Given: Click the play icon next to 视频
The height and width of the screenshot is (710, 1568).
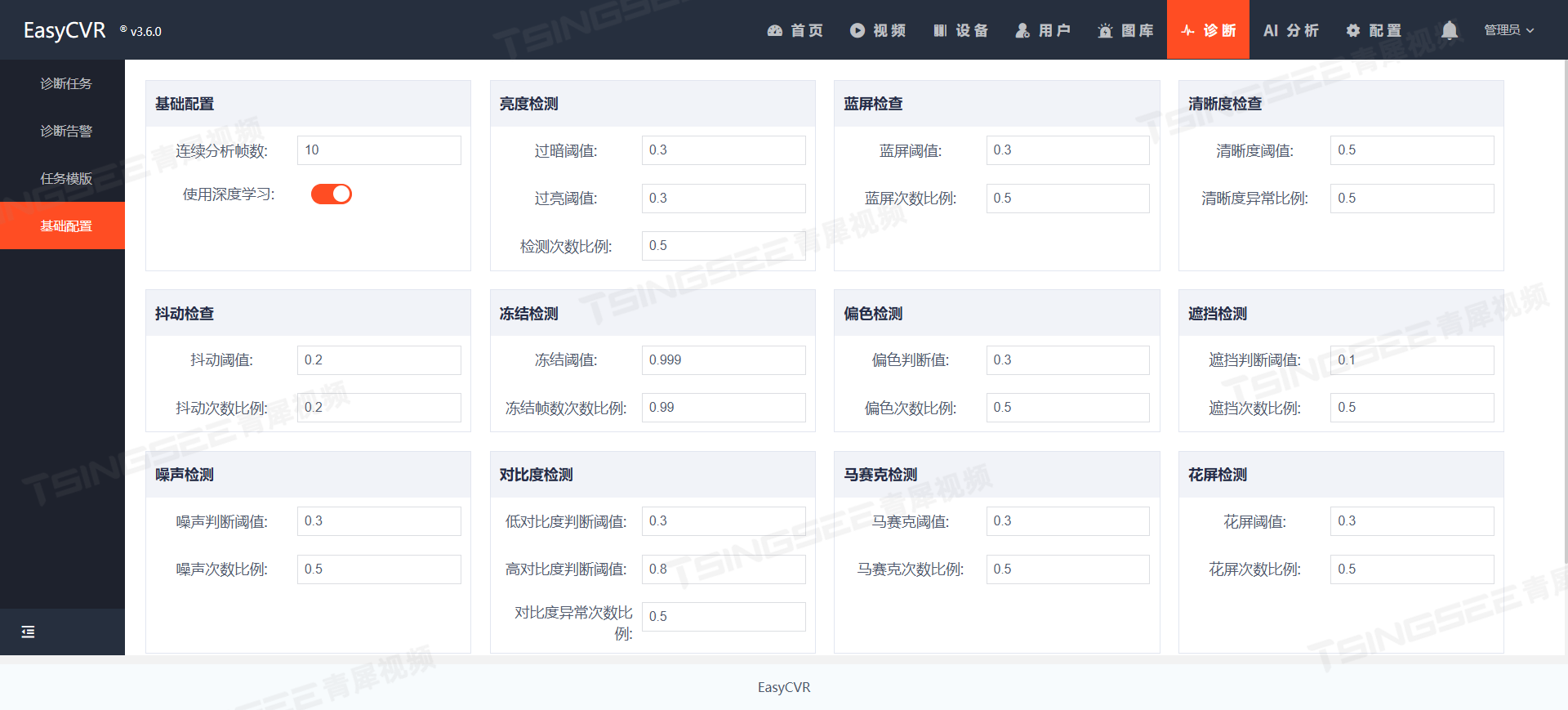Looking at the screenshot, I should pyautogui.click(x=857, y=30).
